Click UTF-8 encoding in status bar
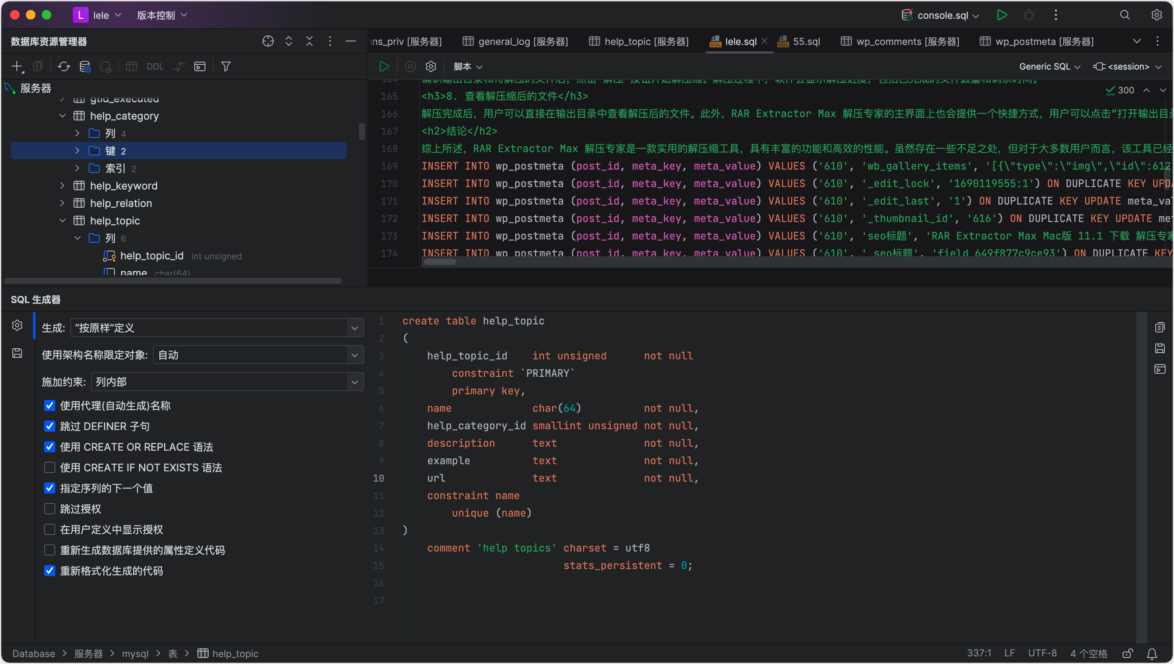Image resolution: width=1174 pixels, height=664 pixels. (x=1042, y=654)
